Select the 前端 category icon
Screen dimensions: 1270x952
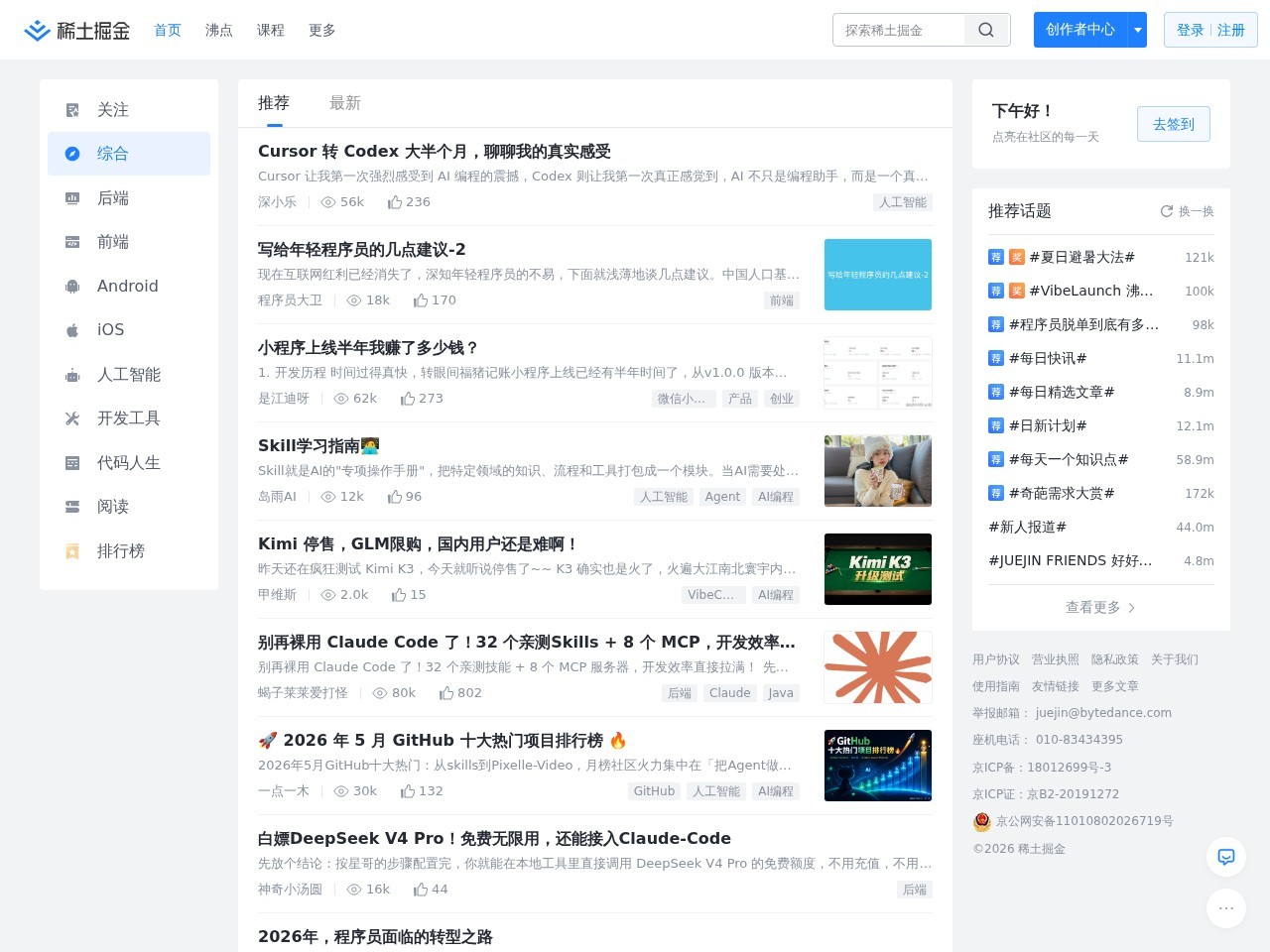point(72,242)
